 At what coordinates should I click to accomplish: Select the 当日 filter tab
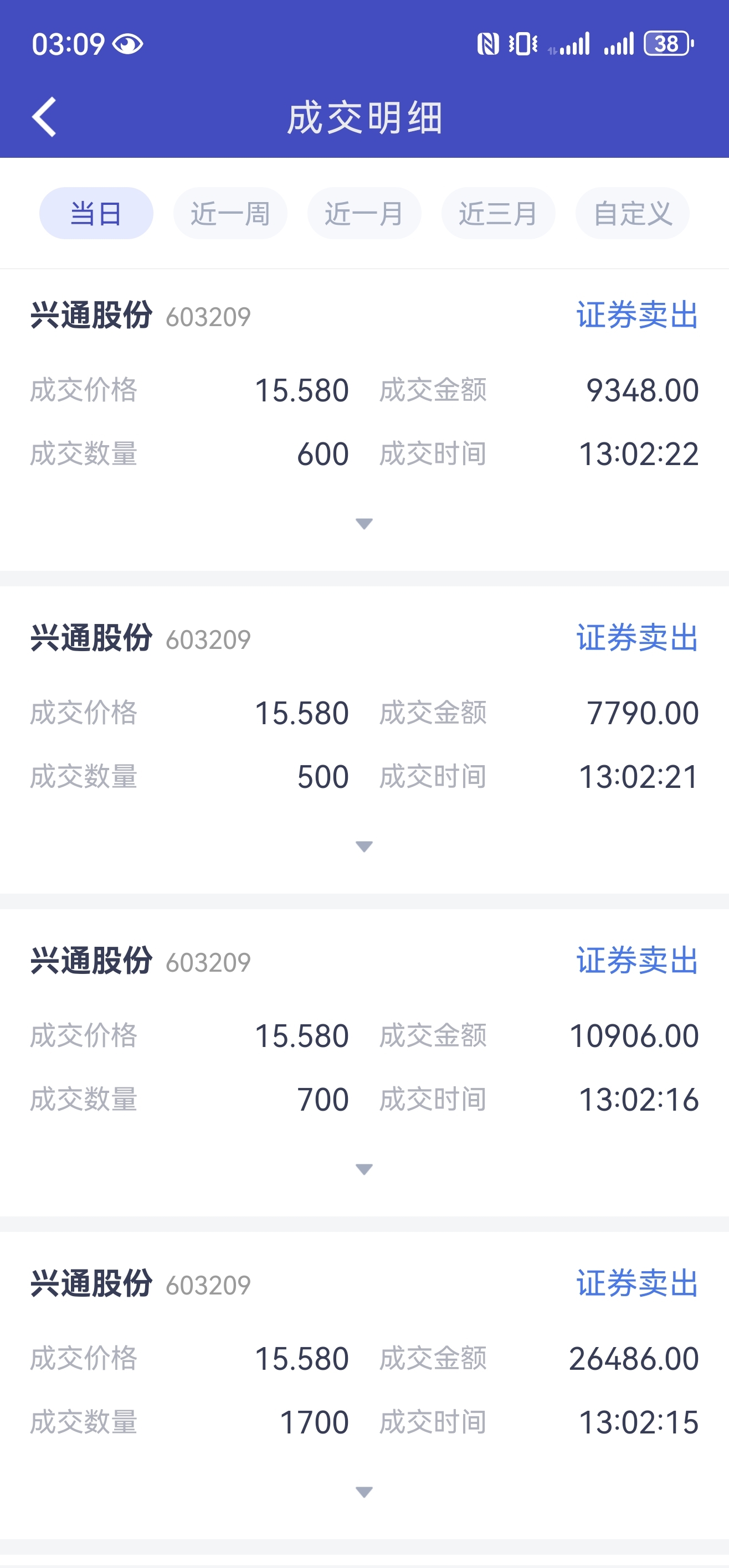[96, 214]
